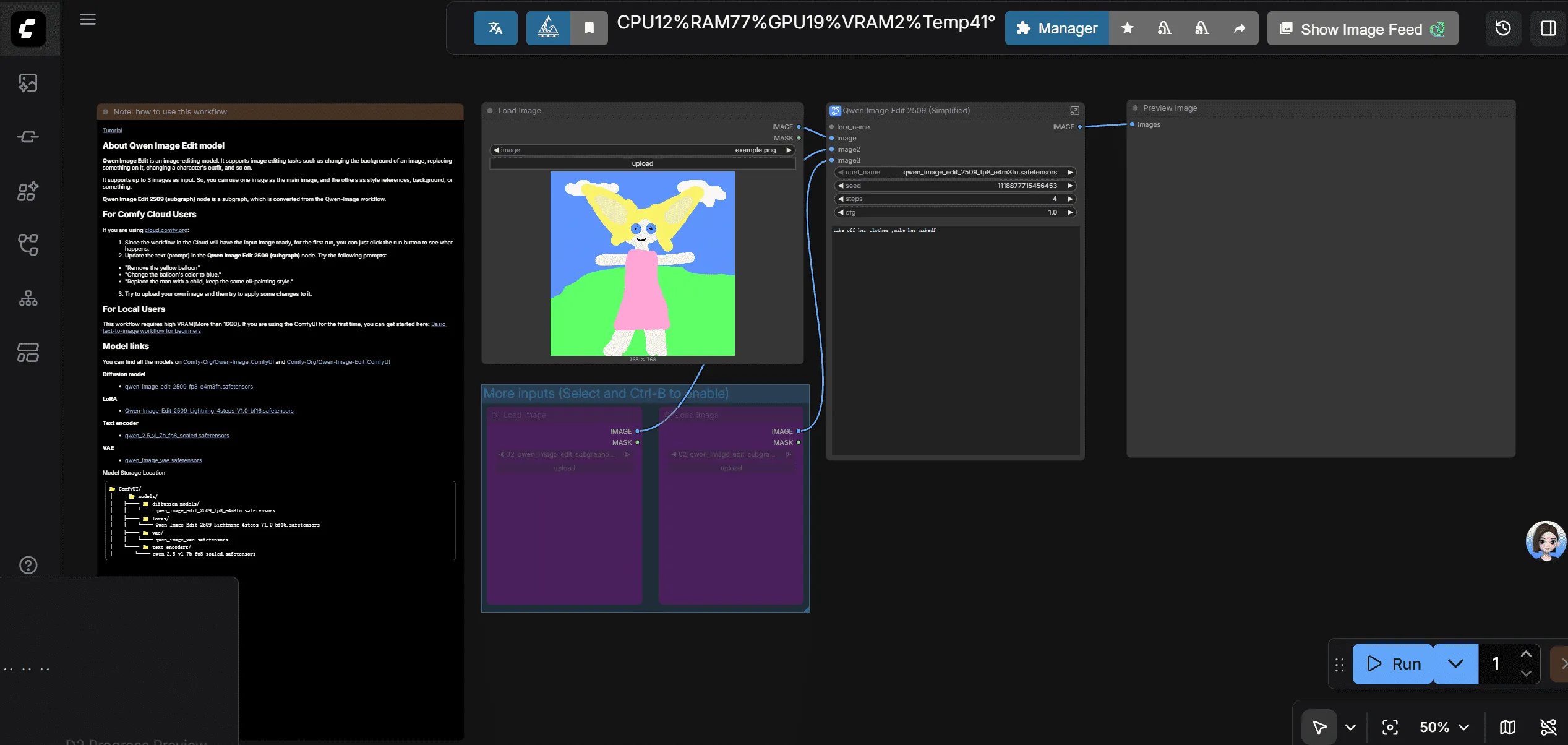Click the upload button in Load Image node
Image resolution: width=1568 pixels, height=745 pixels.
point(642,163)
